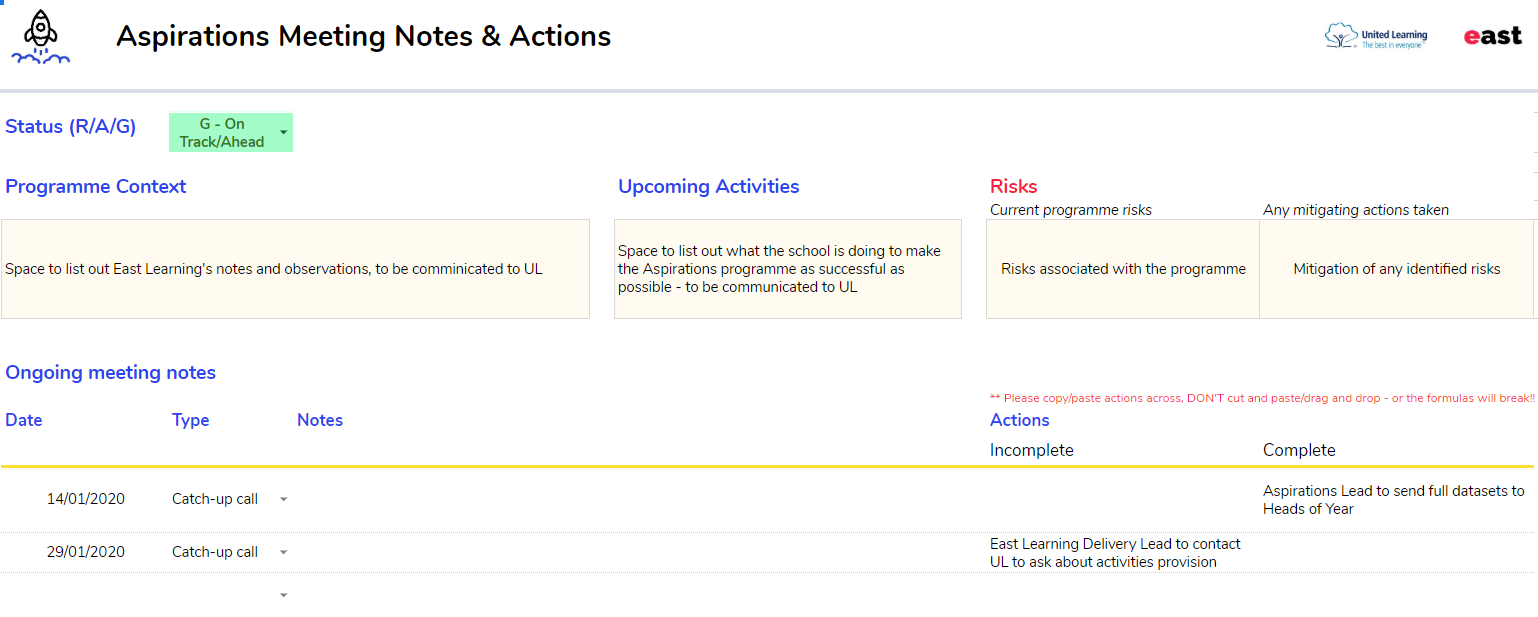
Task: Click the red copy/paste warning text
Action: point(1261,398)
